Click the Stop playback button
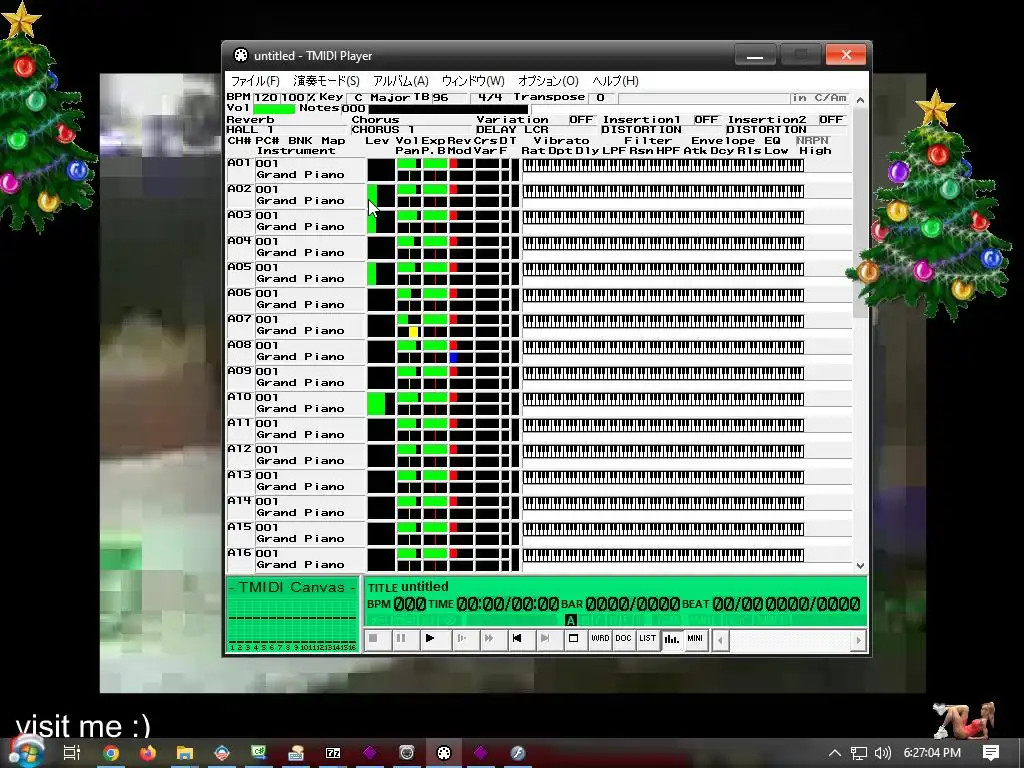 (374, 639)
